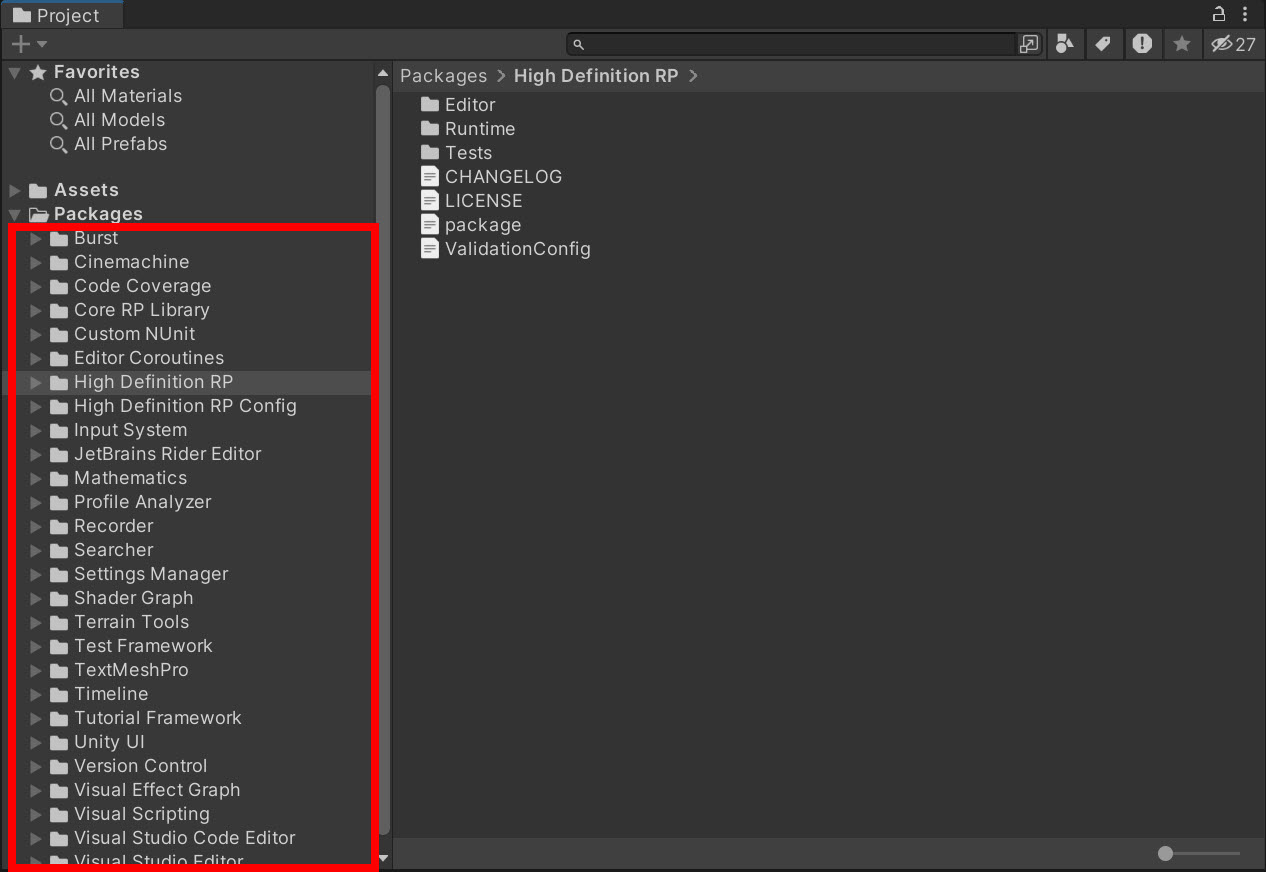Screen dimensions: 1266x872
Task: Open Search by Type filter
Action: (1065, 44)
